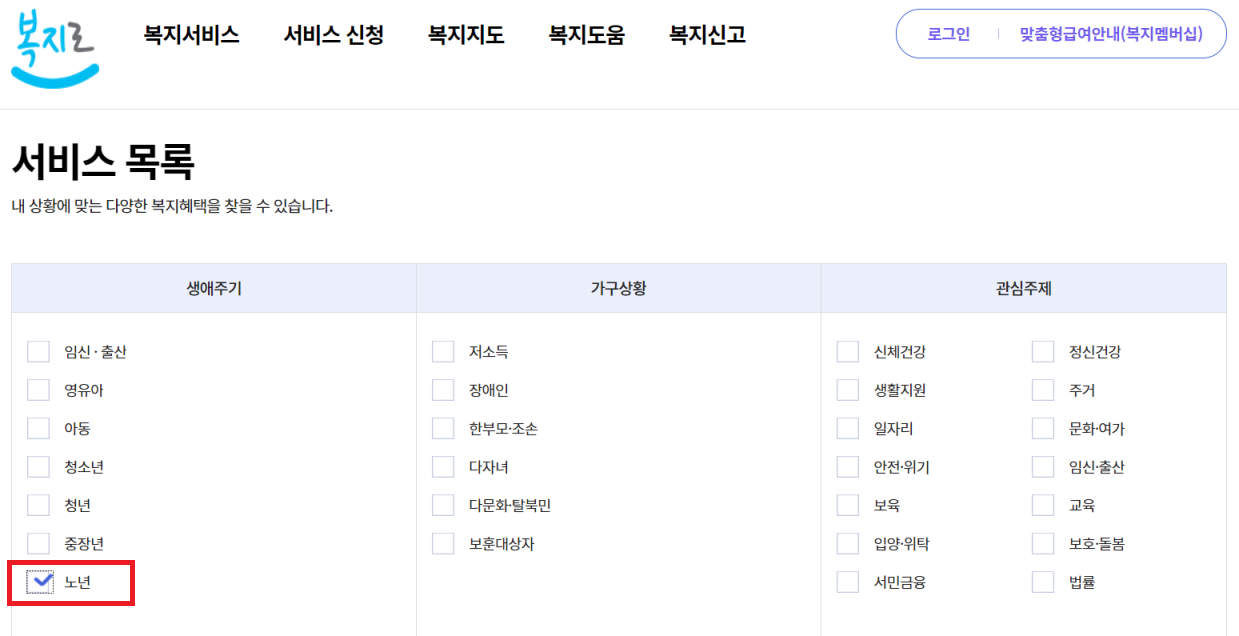Select the 다문화·탈북민 checkbox
Viewport: 1239px width, 636px height.
coord(443,505)
